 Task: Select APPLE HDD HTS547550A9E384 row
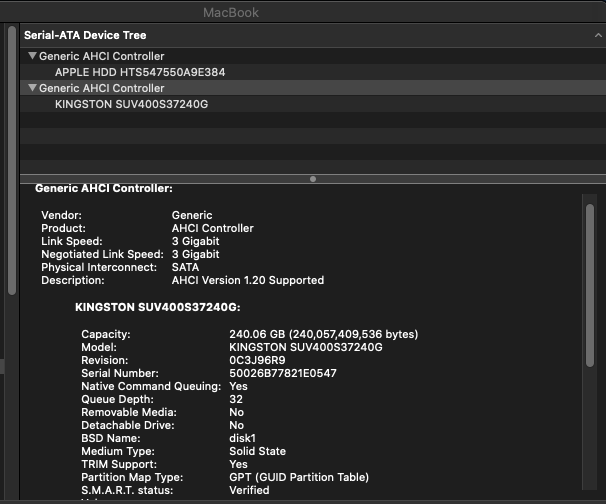313,72
